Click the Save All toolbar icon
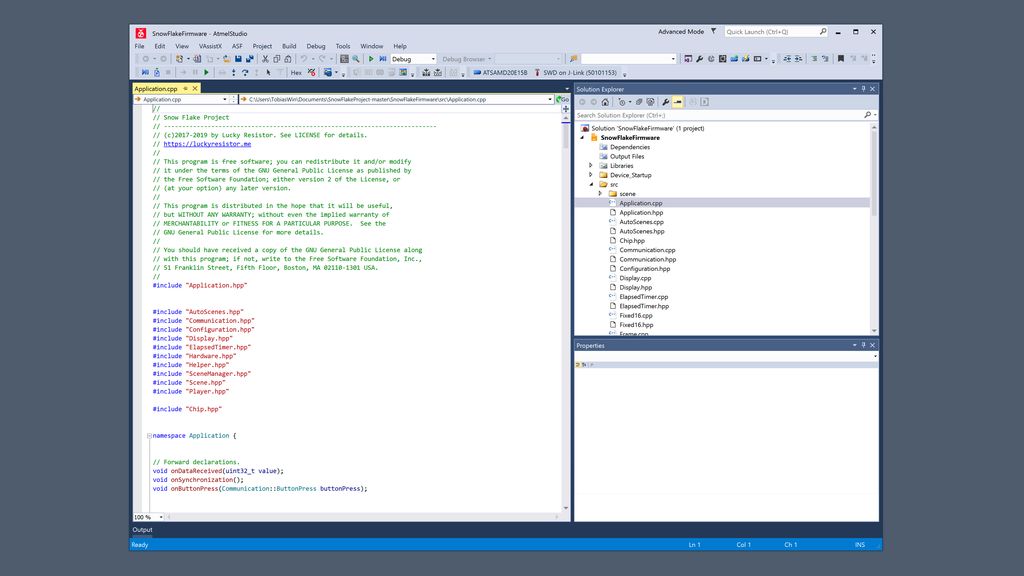The width and height of the screenshot is (1024, 576). 249,59
